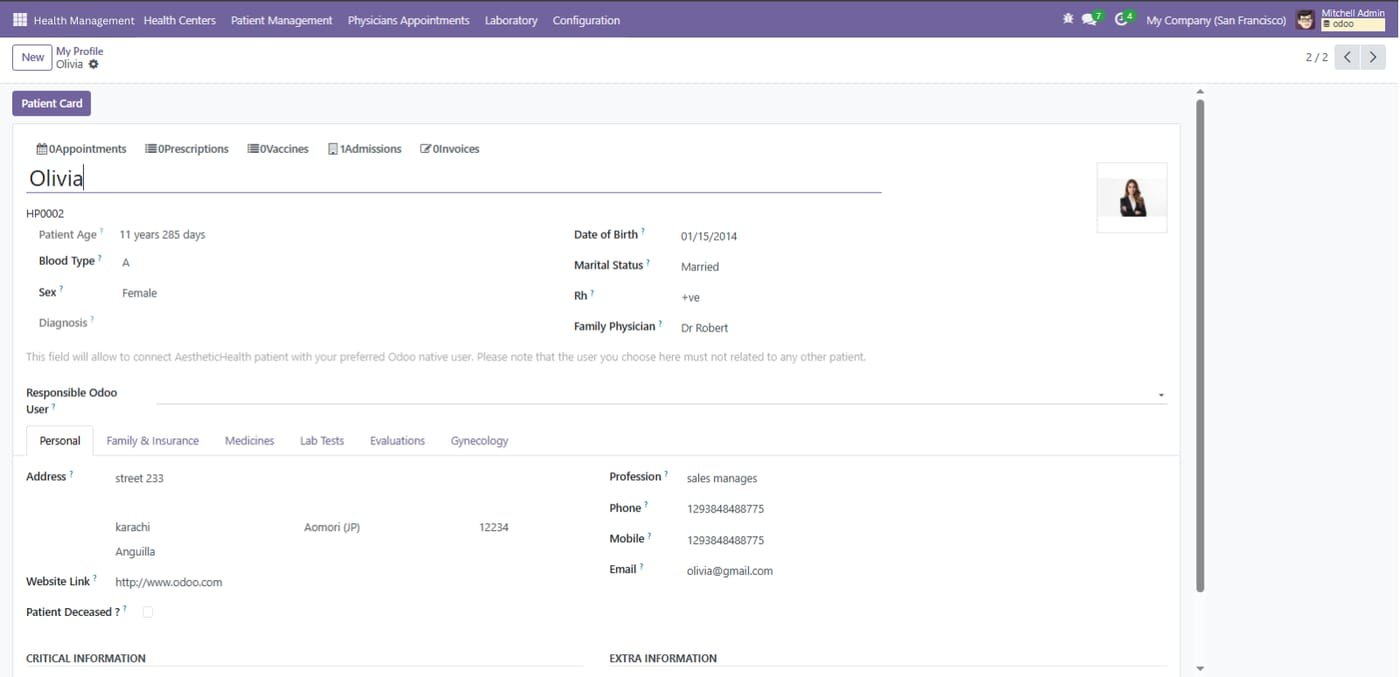Switch to the Medicines tab
The width and height of the screenshot is (1400, 677).
(x=250, y=441)
